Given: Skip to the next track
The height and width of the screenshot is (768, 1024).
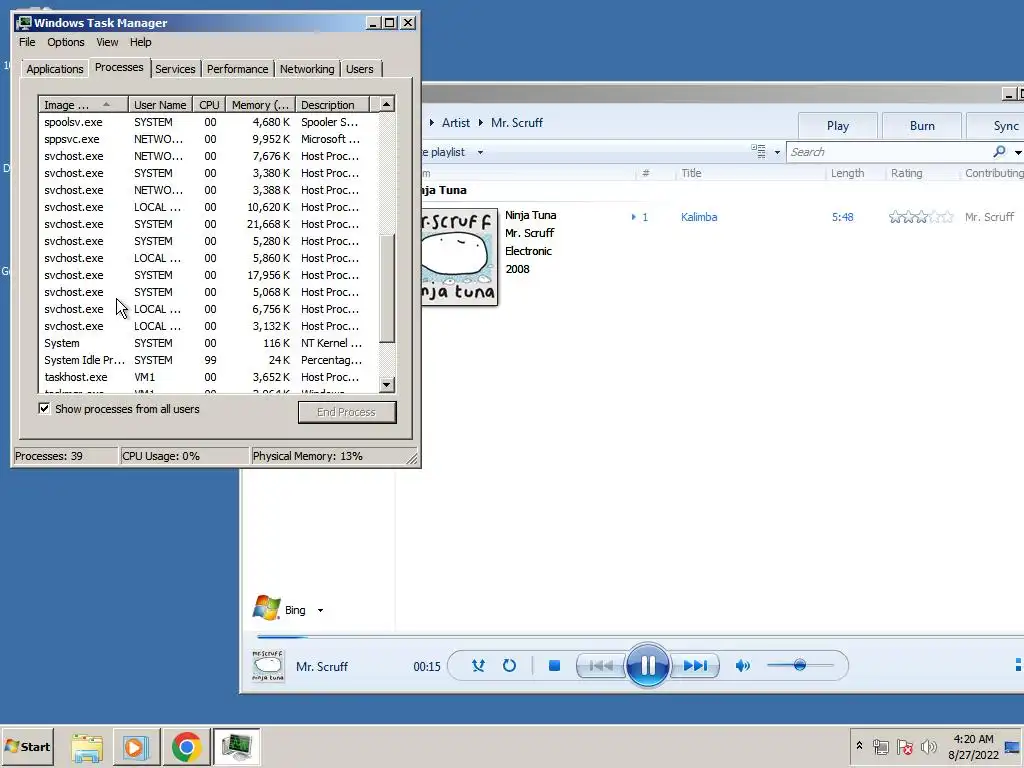Looking at the screenshot, I should 695,665.
